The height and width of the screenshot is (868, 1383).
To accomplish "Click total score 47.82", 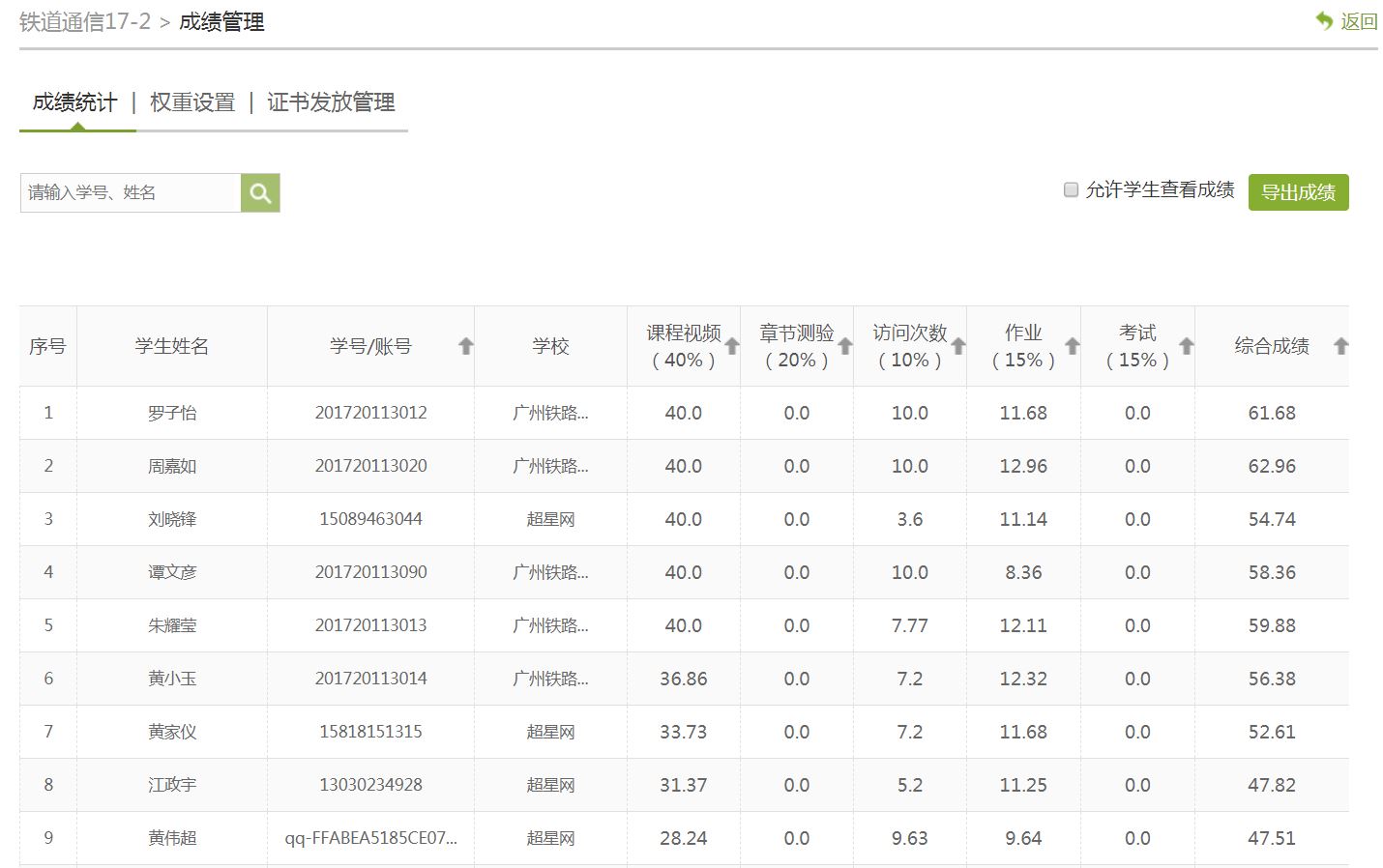I will click(1272, 785).
